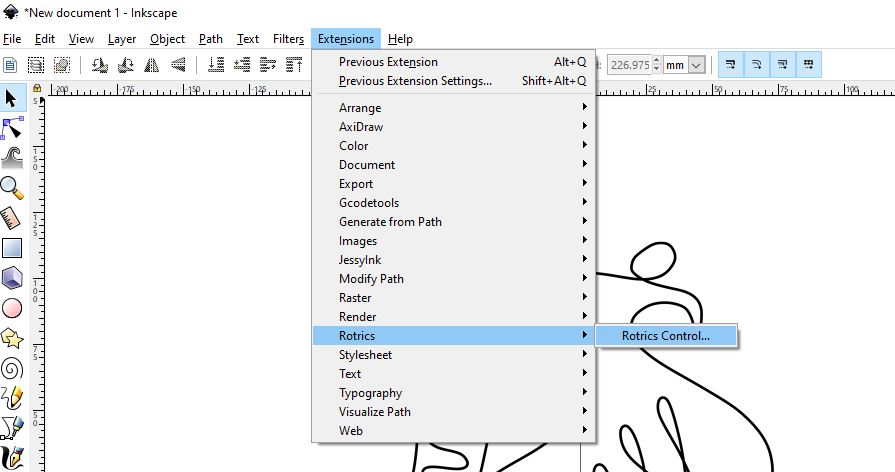Viewport: 895px width, 472px height.
Task: Expand Generate from Path submenu
Action: pyautogui.click(x=454, y=221)
